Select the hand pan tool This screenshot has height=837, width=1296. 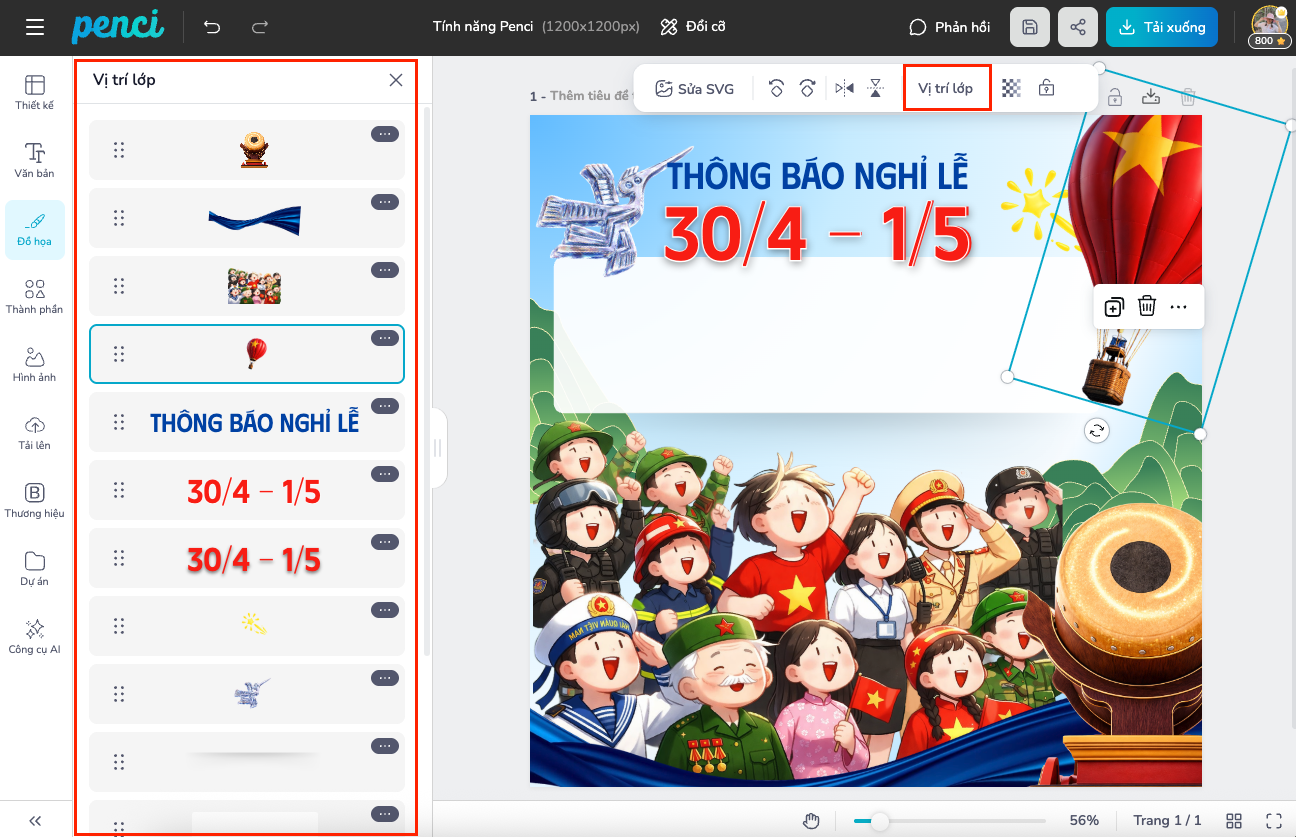click(x=812, y=821)
